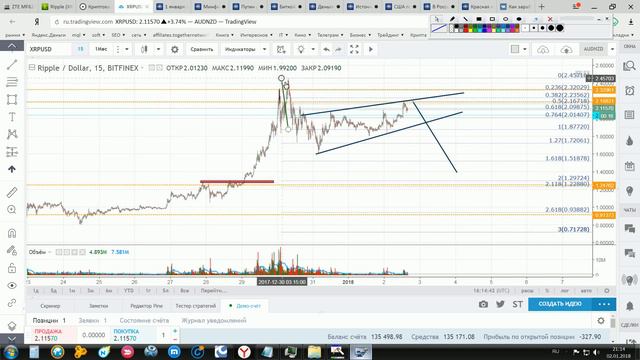Lock all drawing tools

click(x=12, y=268)
